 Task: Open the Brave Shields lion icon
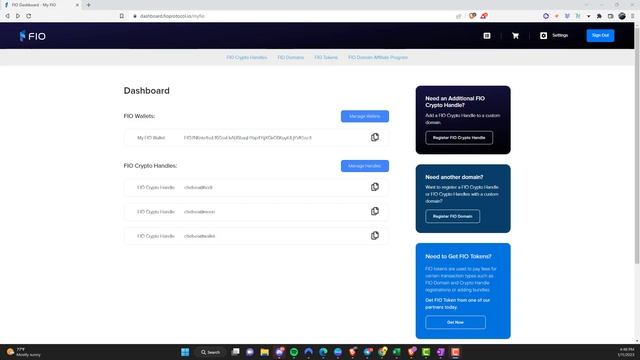click(x=472, y=16)
